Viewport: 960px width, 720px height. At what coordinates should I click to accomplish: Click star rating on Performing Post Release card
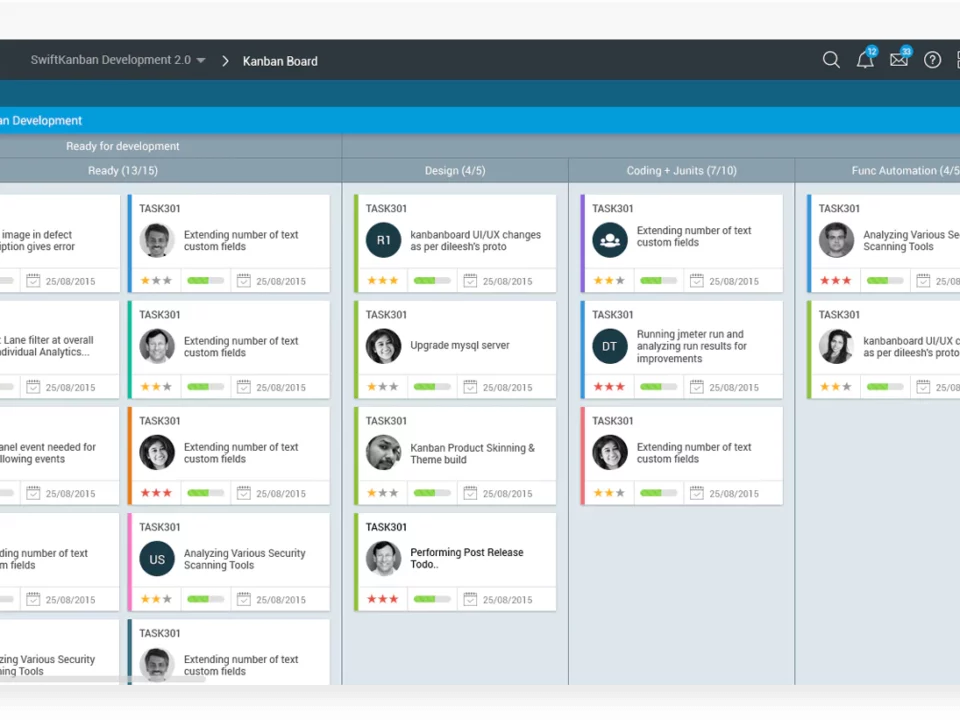383,599
